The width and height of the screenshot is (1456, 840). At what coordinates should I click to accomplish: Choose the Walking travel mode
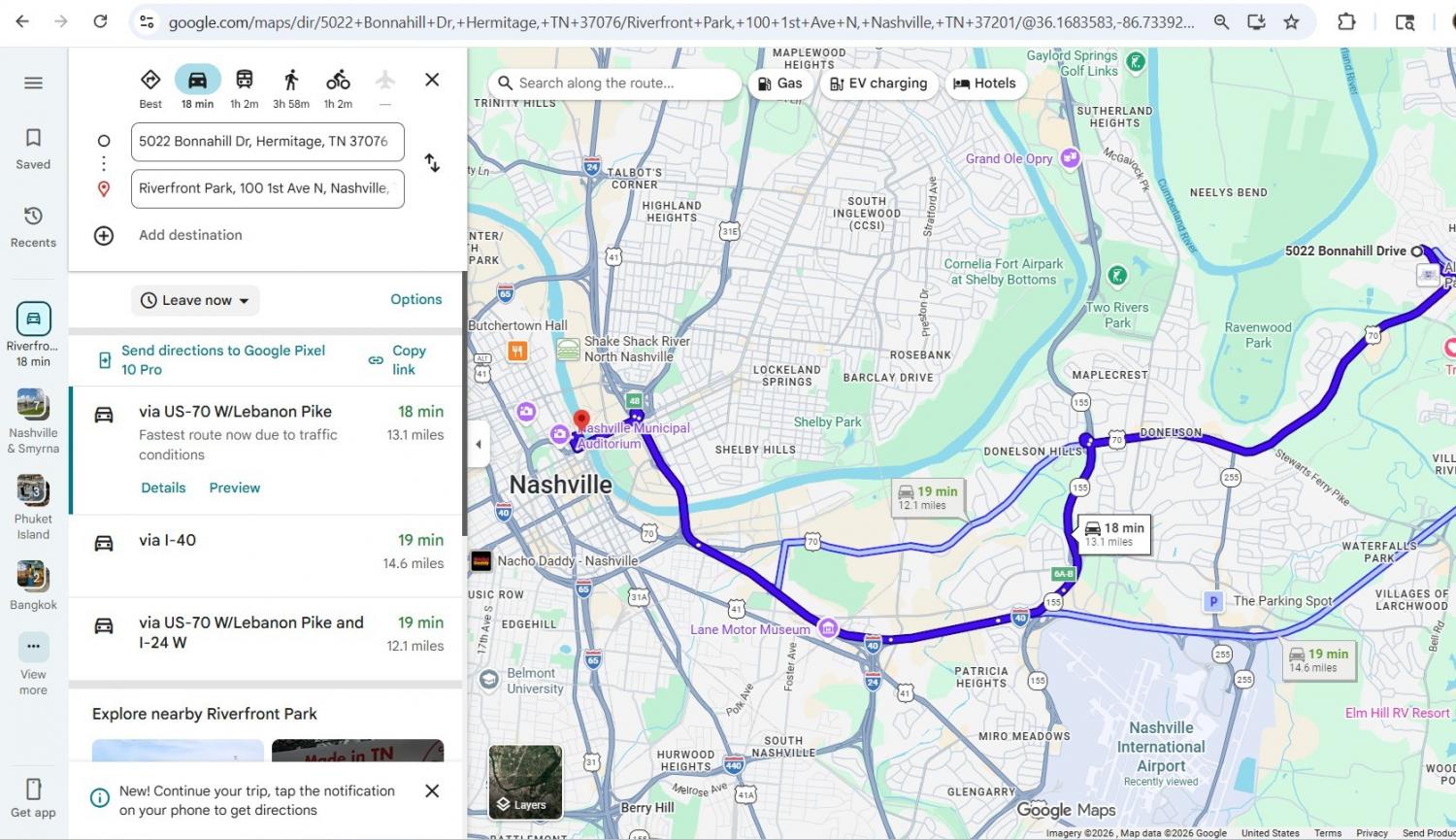[x=290, y=81]
